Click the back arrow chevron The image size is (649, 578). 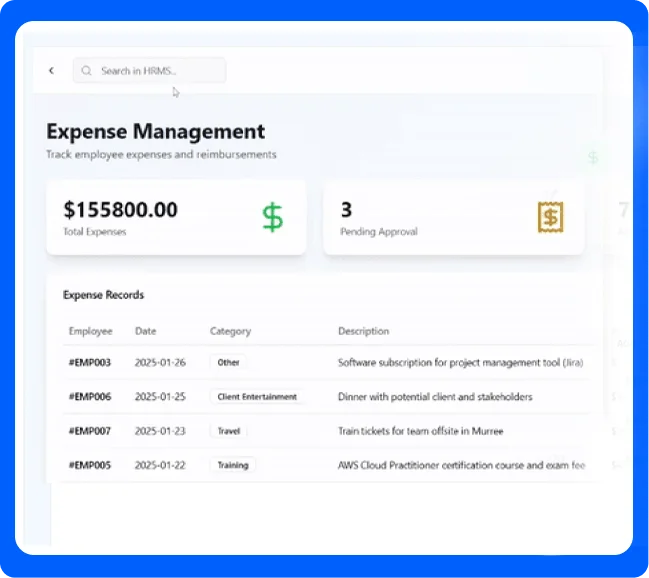51,71
